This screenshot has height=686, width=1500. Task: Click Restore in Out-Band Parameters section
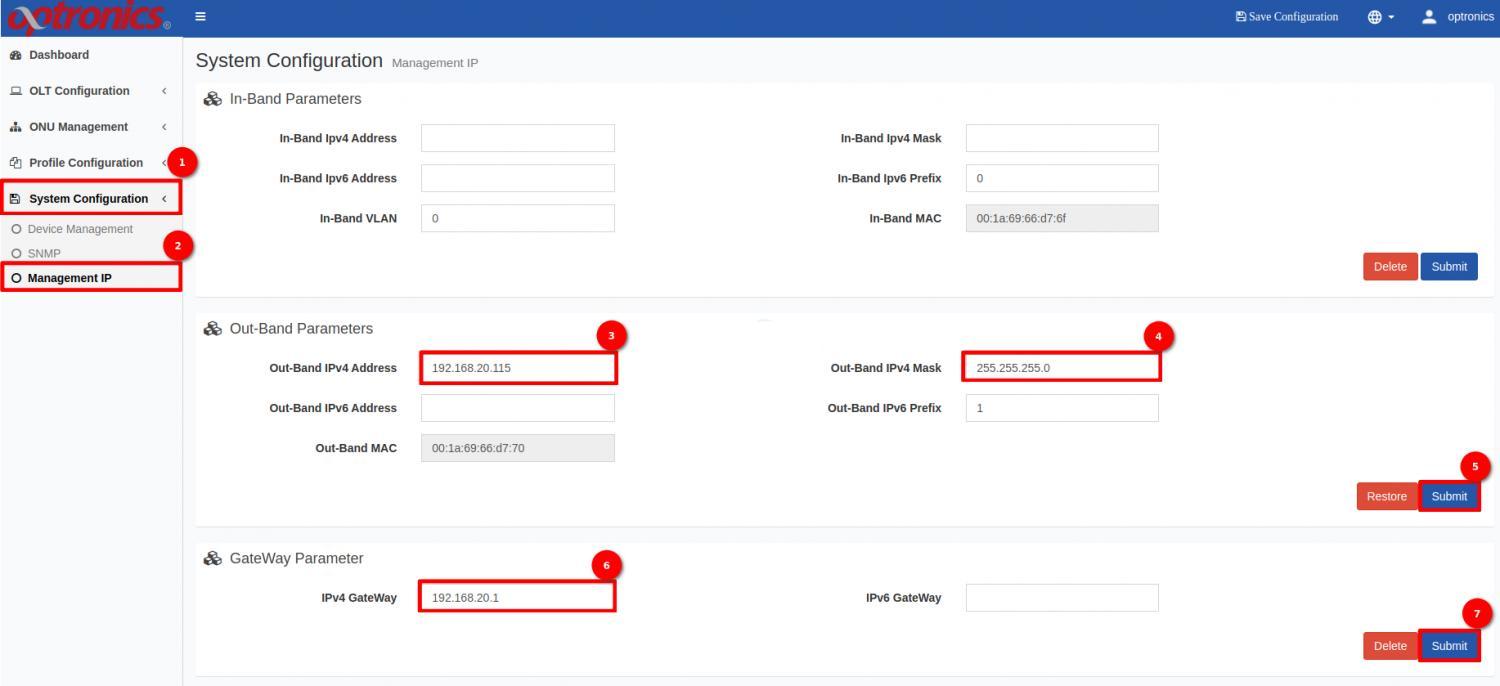point(1386,495)
